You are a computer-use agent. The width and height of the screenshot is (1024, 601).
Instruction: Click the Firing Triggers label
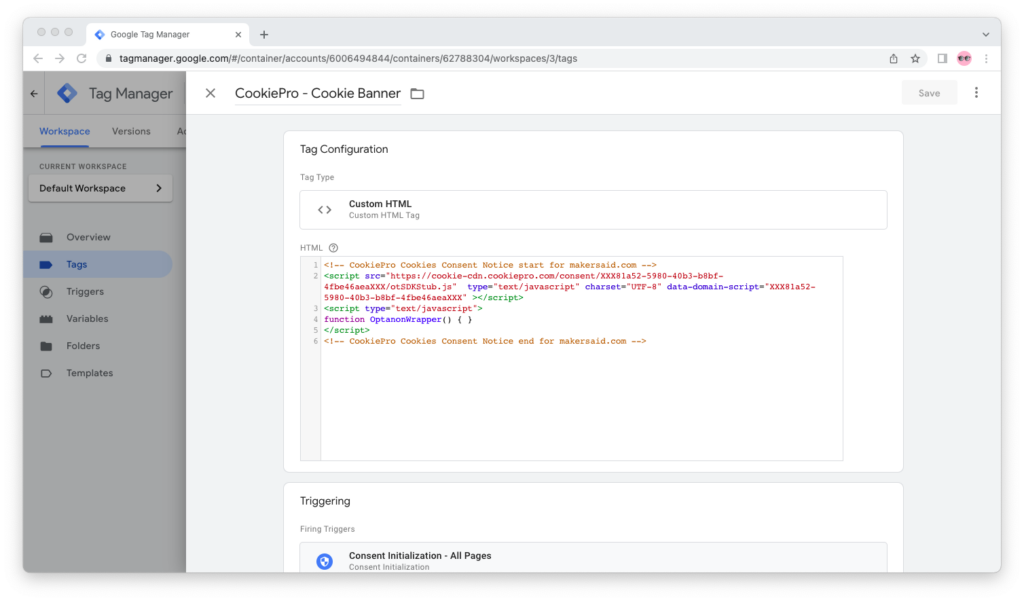327,529
